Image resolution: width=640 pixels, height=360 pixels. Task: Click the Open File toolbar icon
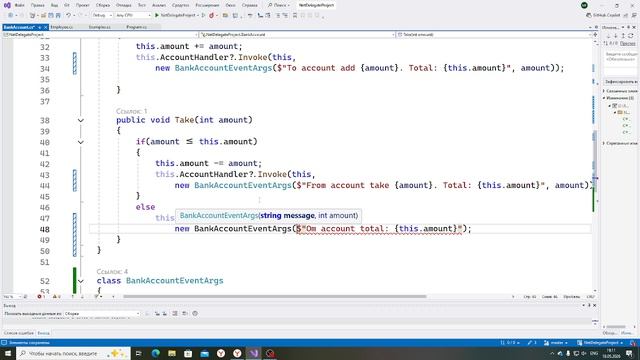point(43,16)
